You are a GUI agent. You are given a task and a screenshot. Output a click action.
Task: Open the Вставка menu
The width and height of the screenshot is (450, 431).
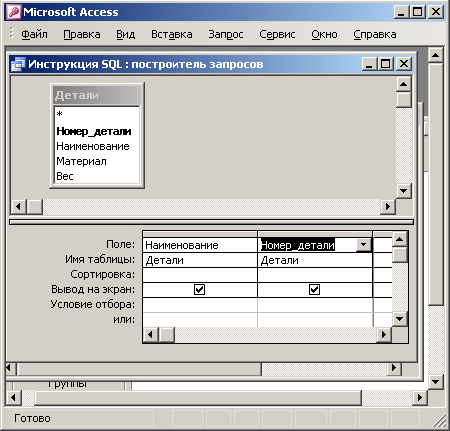click(172, 34)
